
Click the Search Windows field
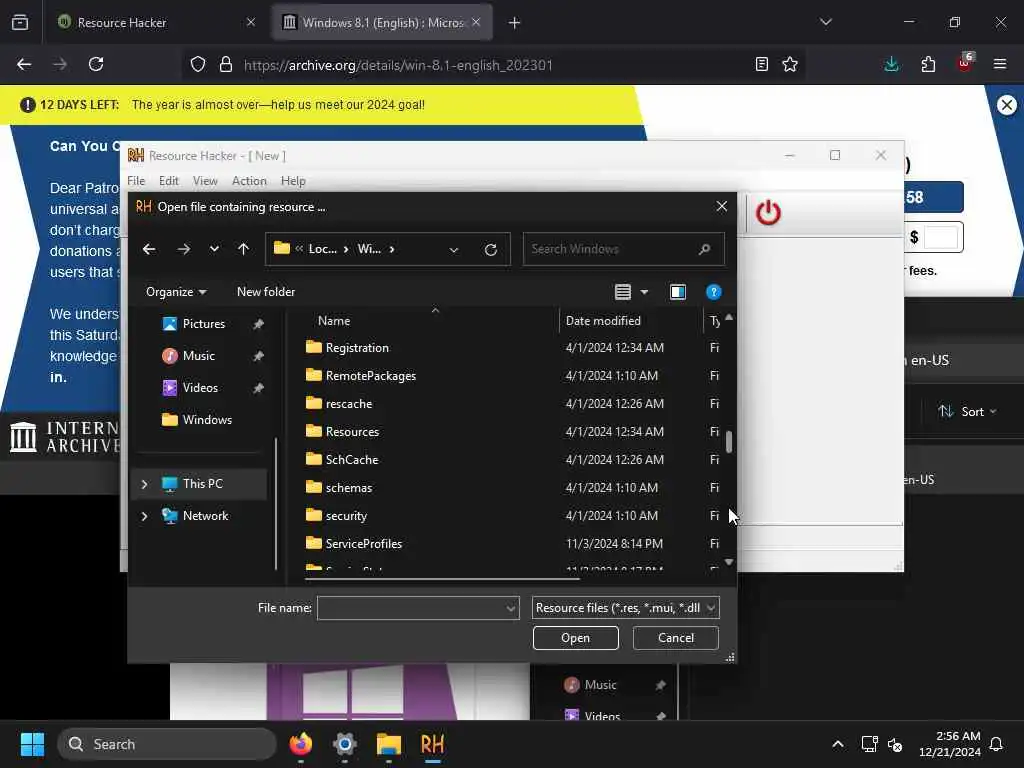(623, 249)
